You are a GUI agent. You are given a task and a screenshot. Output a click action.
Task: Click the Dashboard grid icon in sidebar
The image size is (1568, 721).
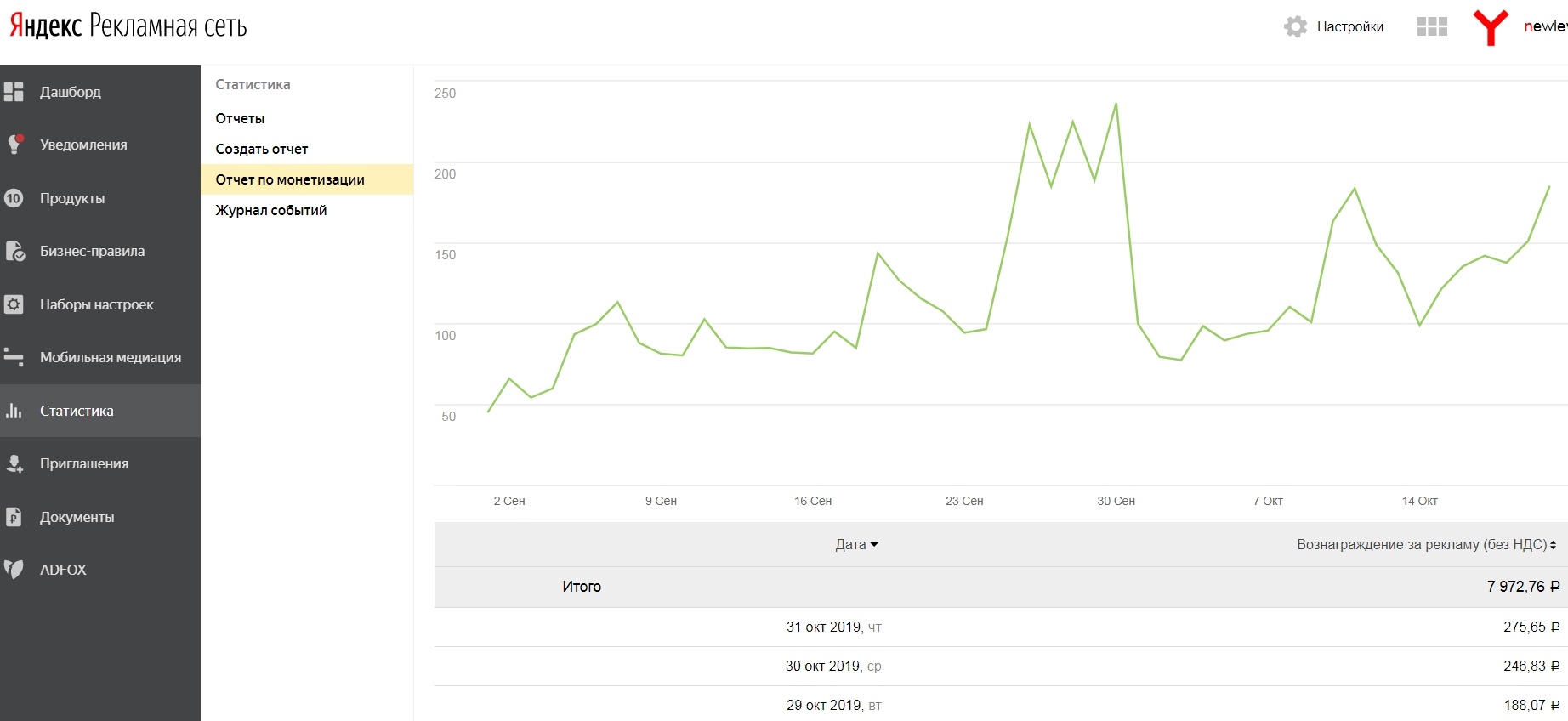[x=14, y=92]
